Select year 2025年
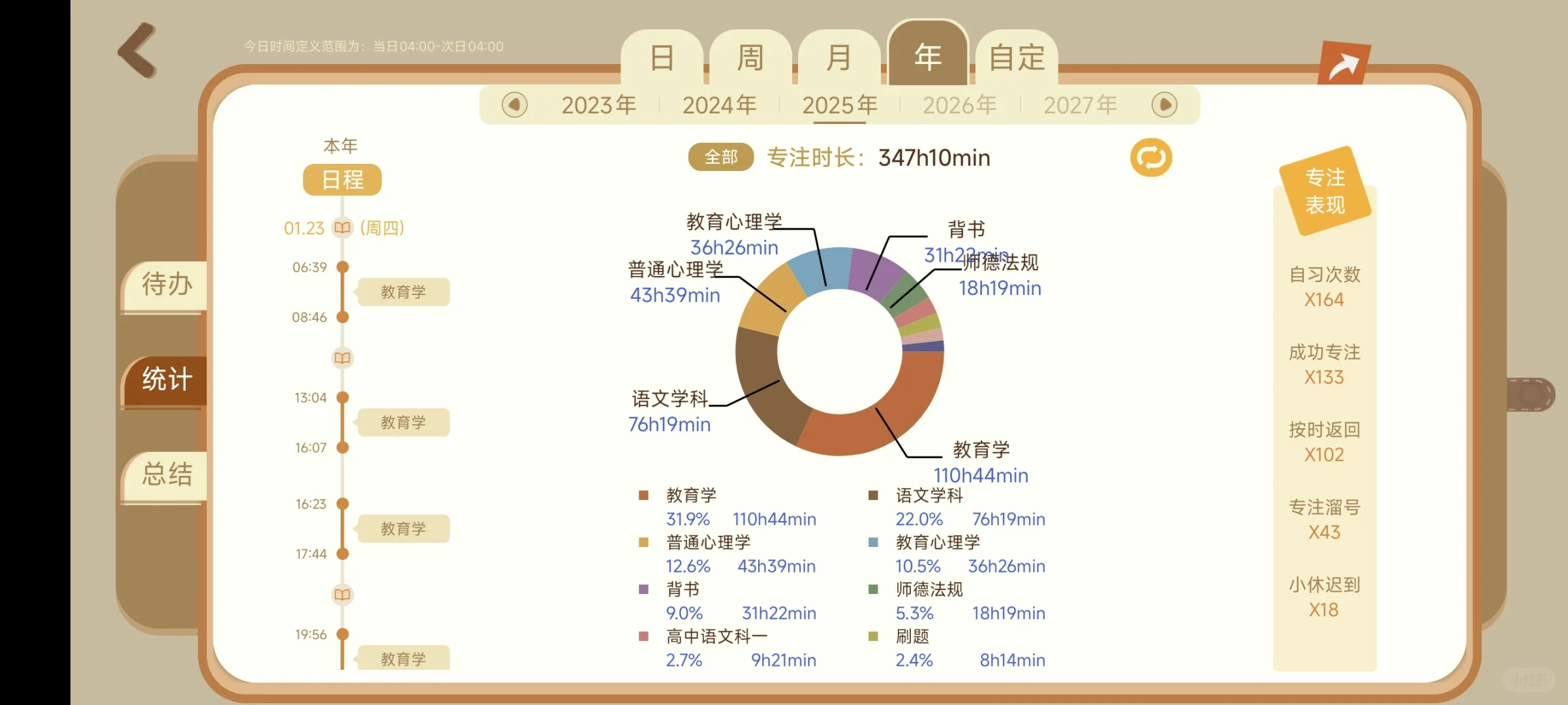 point(840,105)
